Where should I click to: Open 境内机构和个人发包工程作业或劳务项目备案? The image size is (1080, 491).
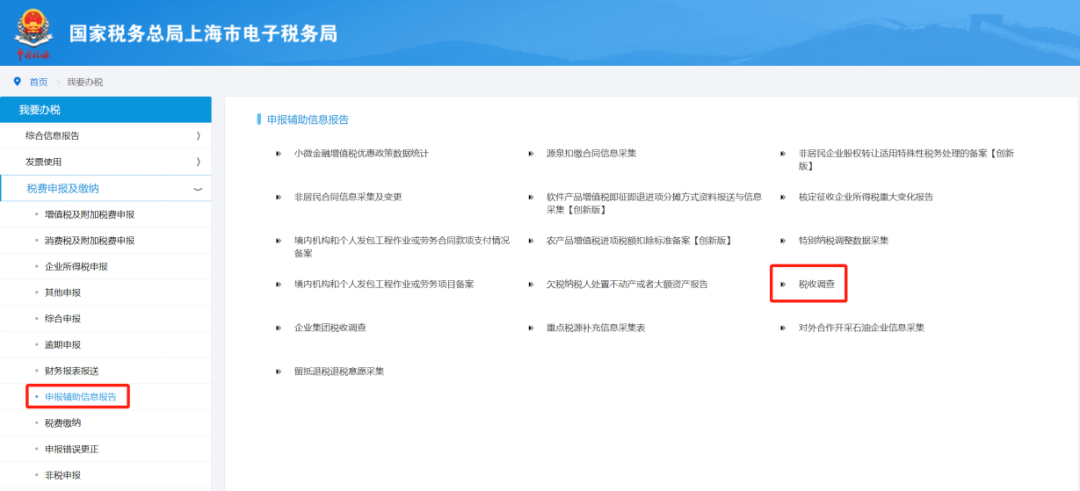click(384, 284)
